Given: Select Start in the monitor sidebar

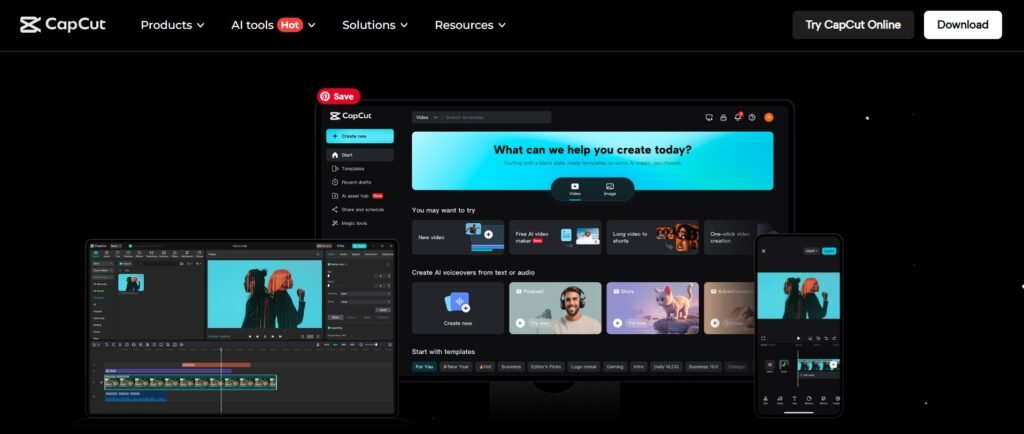Looking at the screenshot, I should [360, 155].
